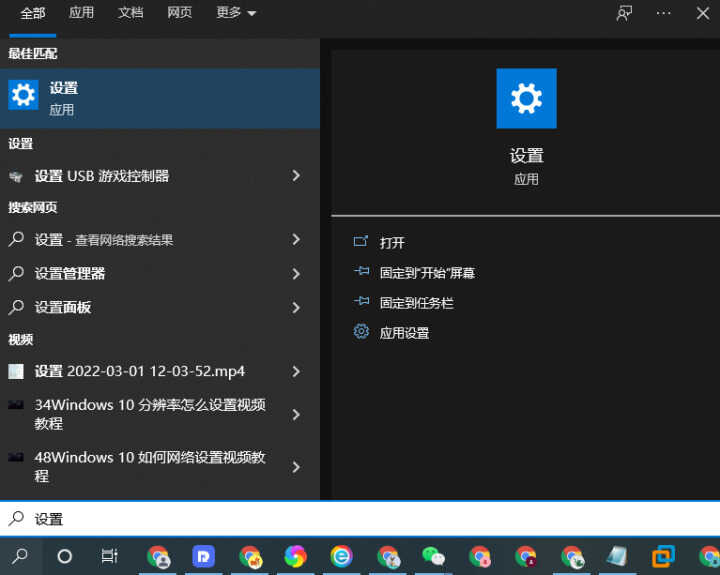720x575 pixels.
Task: Launch Internet Explorer from the taskbar
Action: coord(341,556)
